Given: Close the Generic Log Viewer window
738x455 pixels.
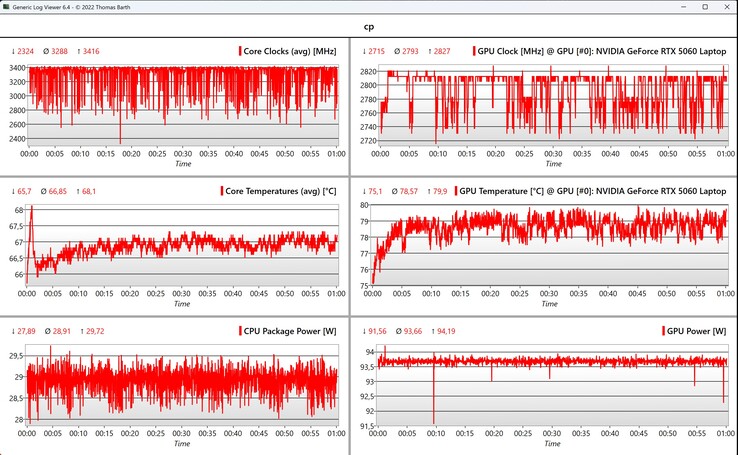Looking at the screenshot, I should tap(725, 7).
